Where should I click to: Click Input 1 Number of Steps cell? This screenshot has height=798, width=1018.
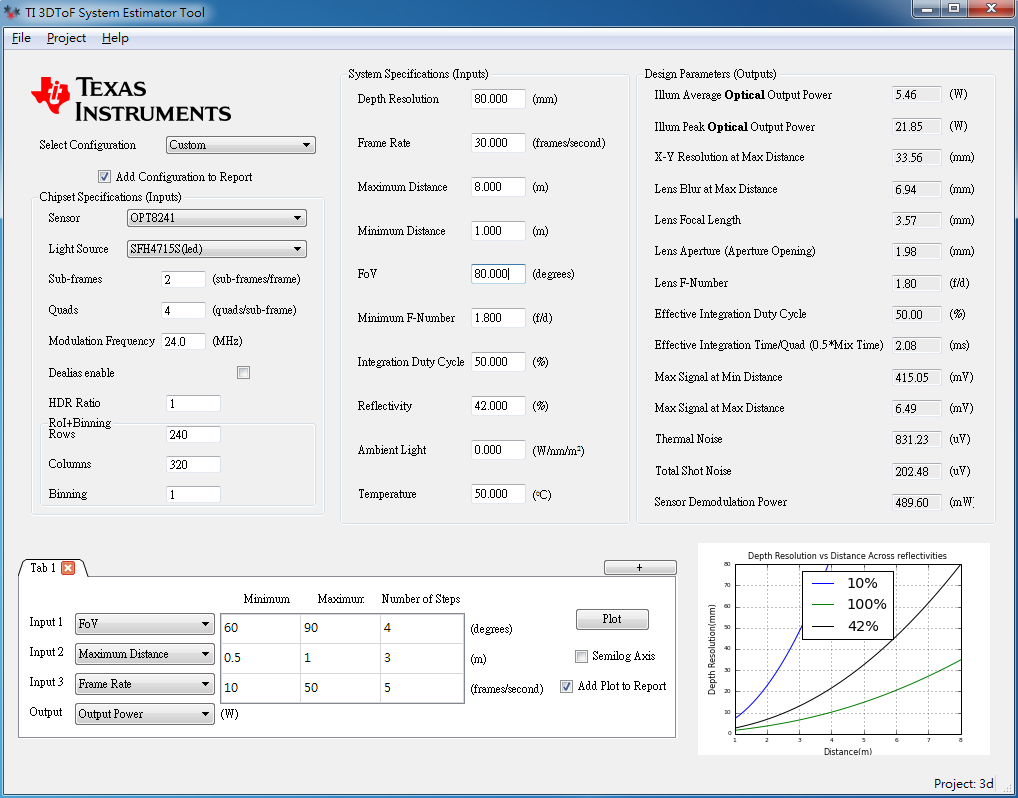coord(422,628)
